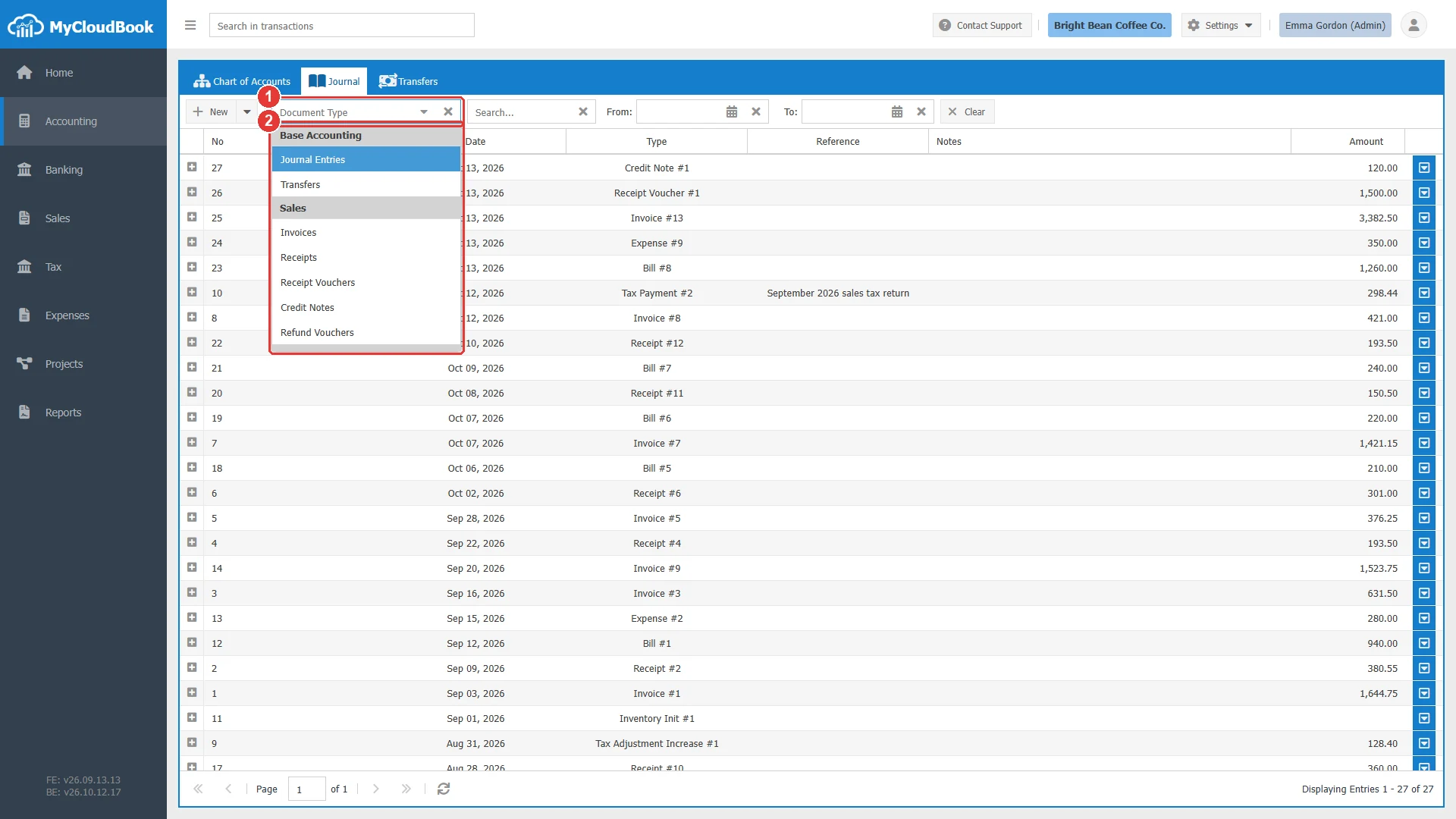
Task: Open the To date calendar picker
Action: 897,111
